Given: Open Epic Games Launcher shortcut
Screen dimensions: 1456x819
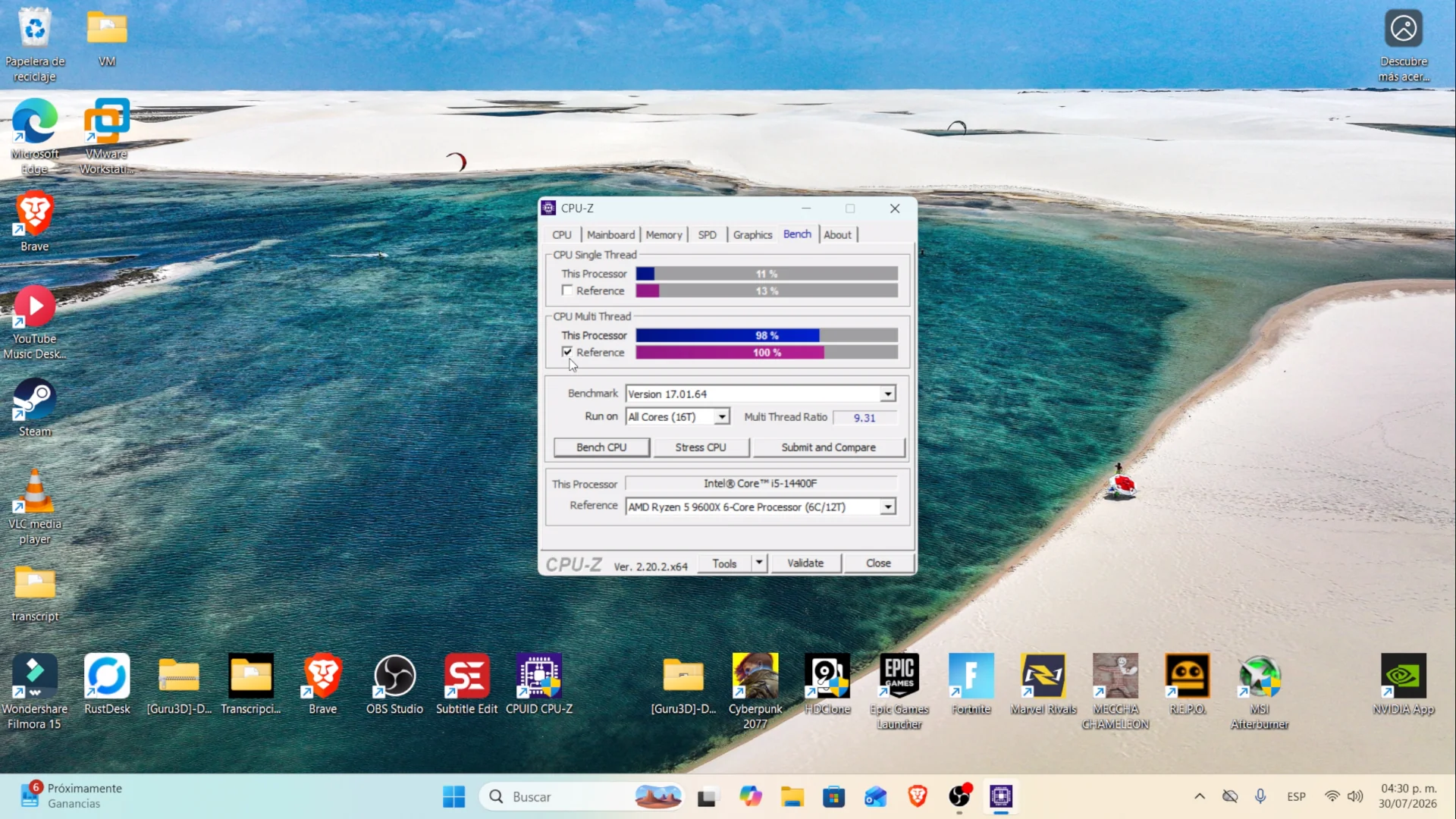Looking at the screenshot, I should point(899,692).
